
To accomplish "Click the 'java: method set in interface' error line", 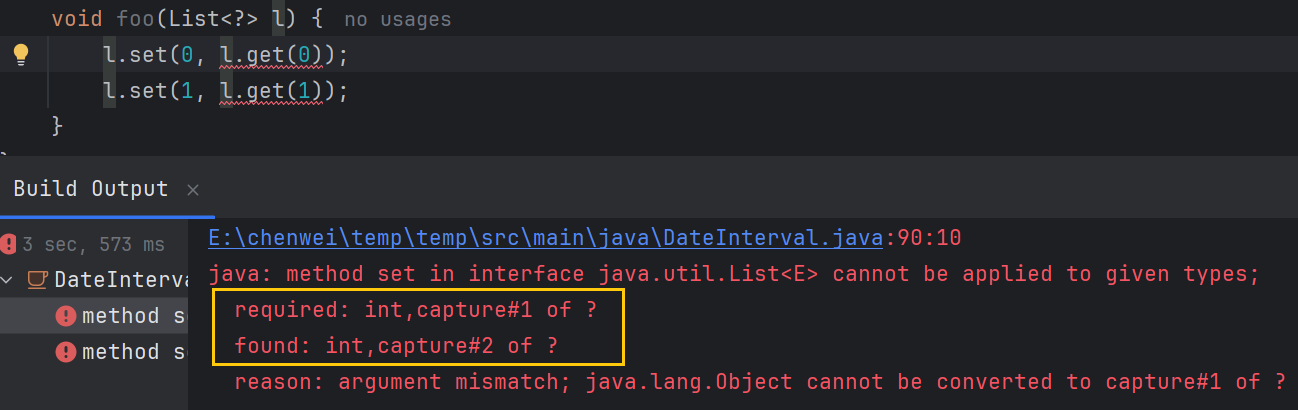I will pyautogui.click(x=733, y=274).
